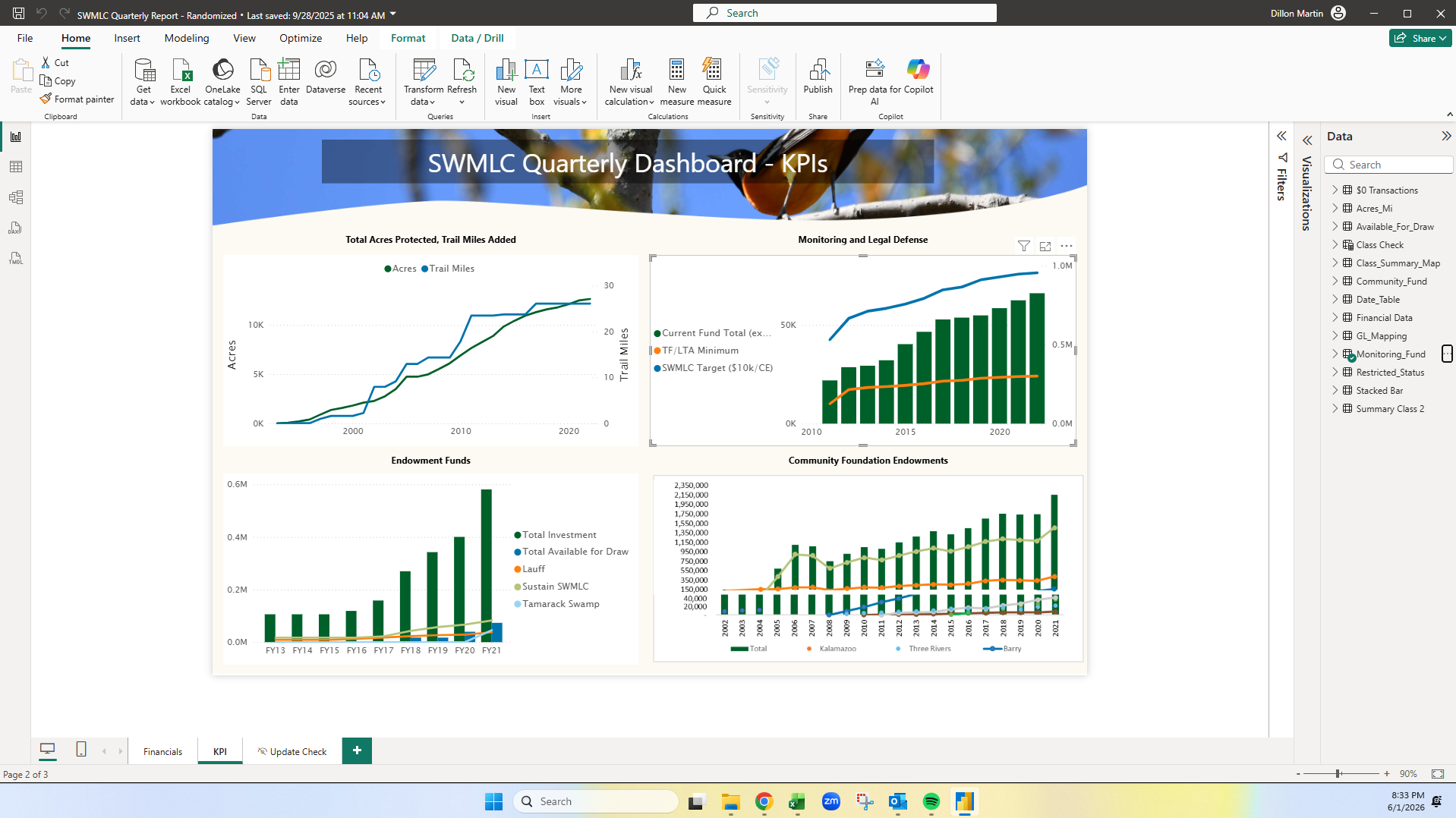This screenshot has height=818, width=1456.
Task: Open the Insert ribbon tab
Action: pyautogui.click(x=127, y=38)
